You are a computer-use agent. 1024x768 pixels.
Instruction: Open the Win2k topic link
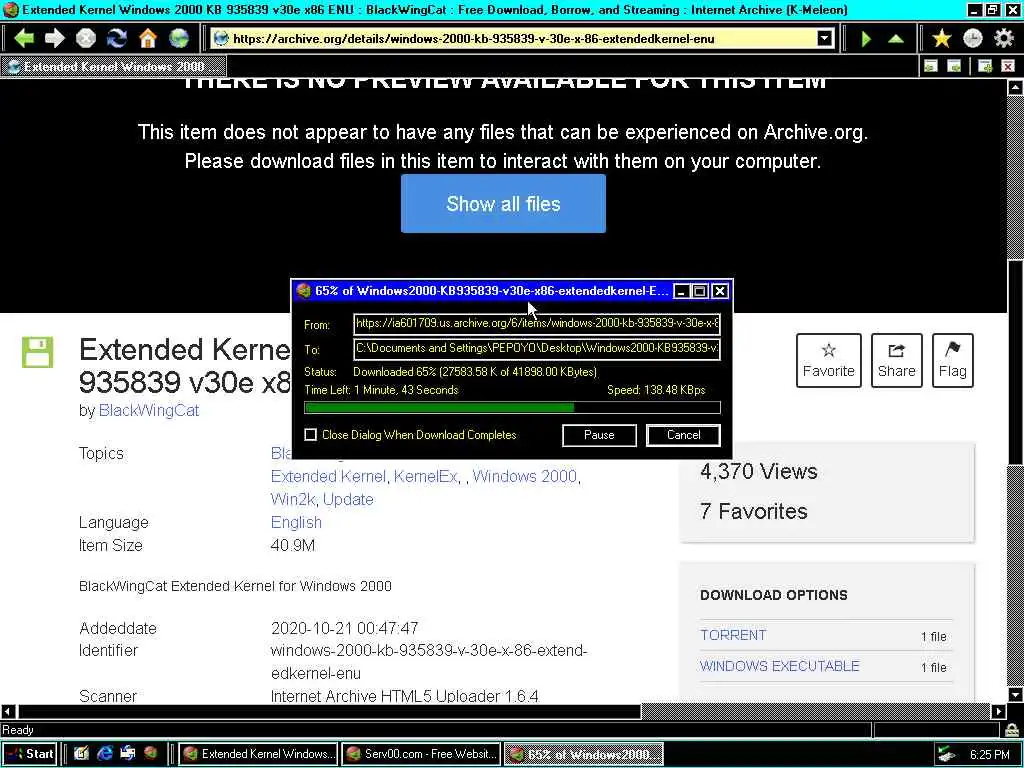(293, 499)
